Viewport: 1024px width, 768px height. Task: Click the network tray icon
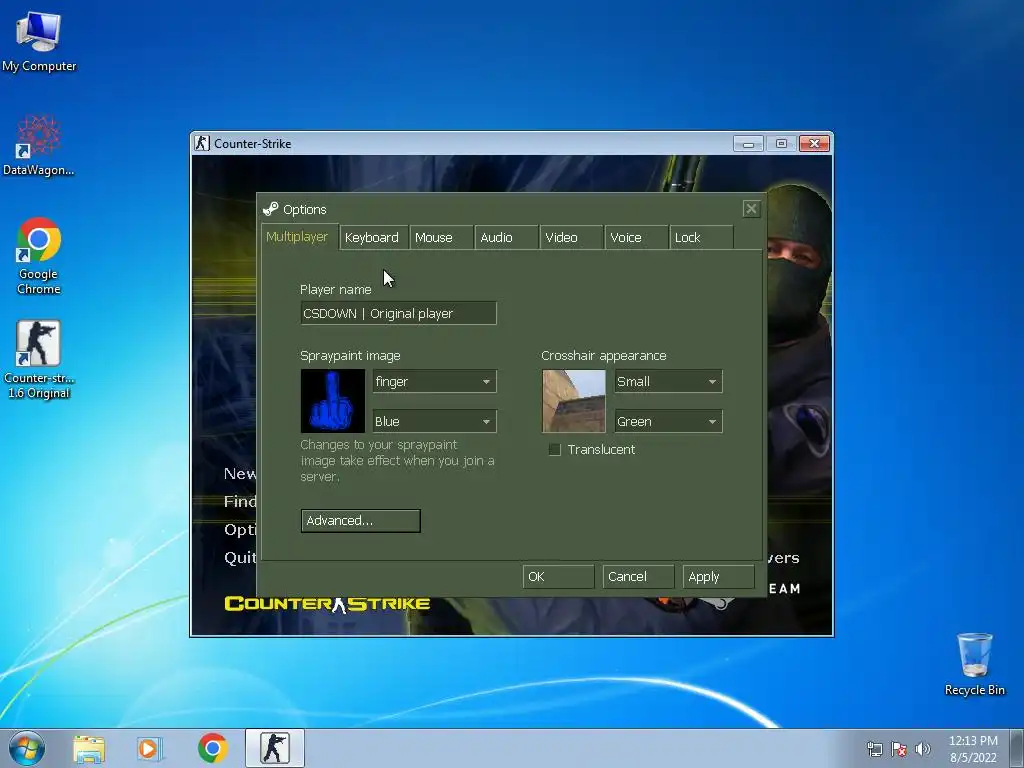874,749
